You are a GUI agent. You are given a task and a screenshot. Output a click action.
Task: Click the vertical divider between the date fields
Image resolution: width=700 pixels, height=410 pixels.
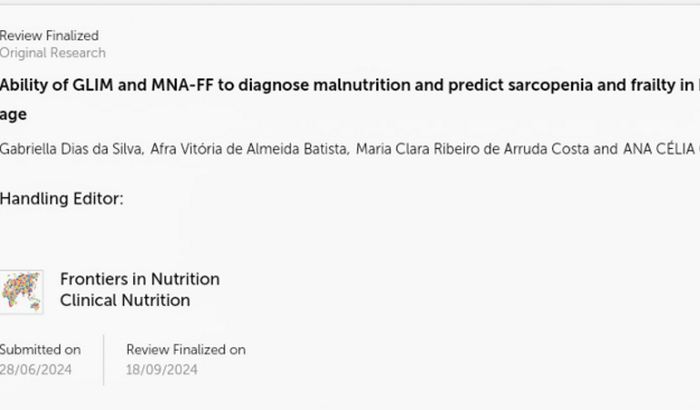[104, 360]
